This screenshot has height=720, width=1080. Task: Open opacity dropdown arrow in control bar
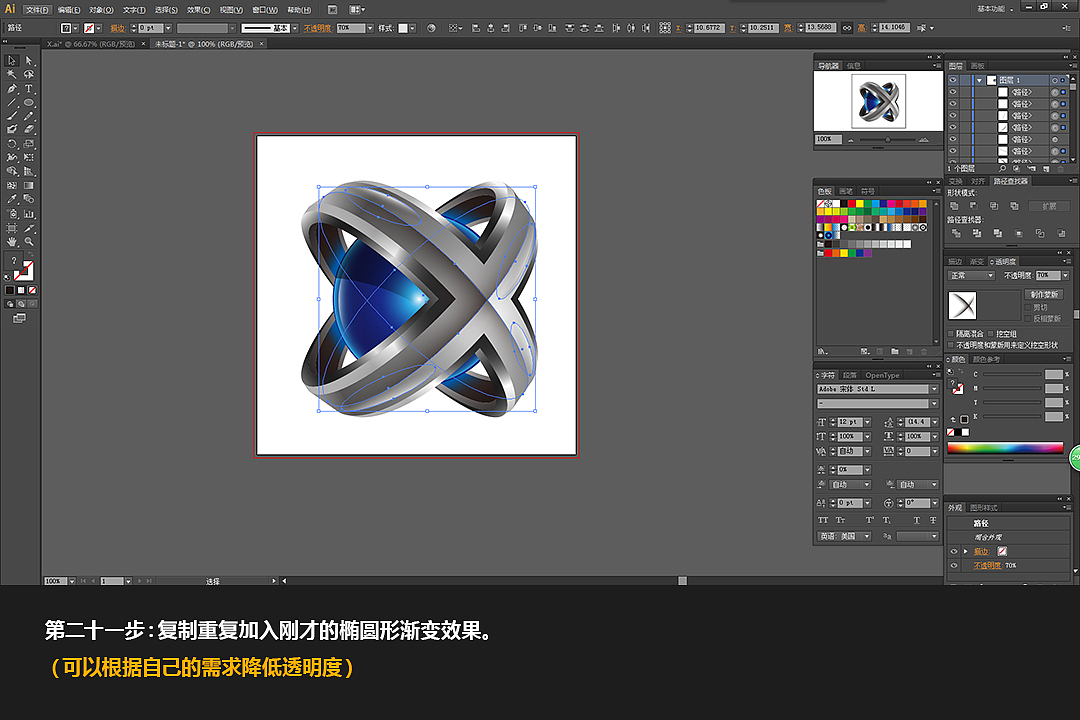370,28
